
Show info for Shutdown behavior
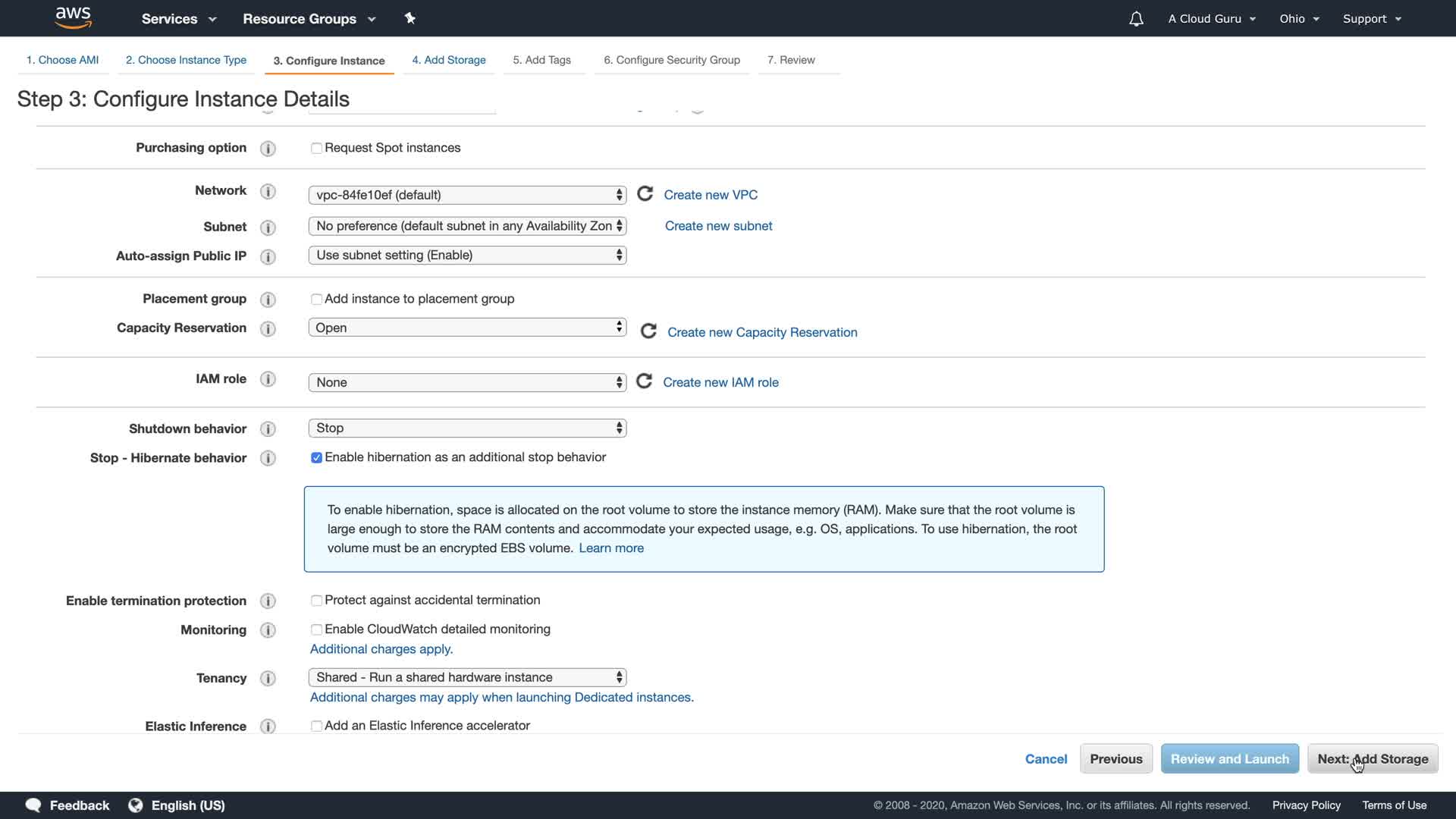(x=268, y=429)
